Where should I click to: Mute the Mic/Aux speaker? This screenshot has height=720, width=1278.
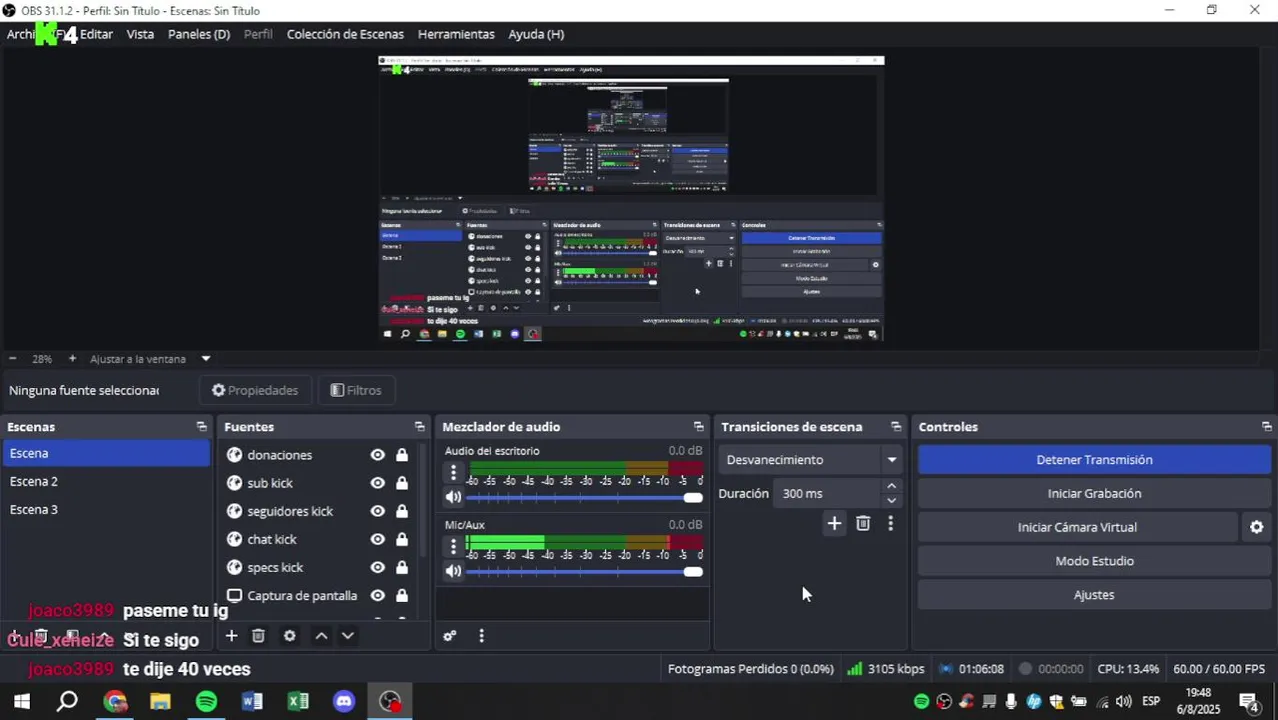pyautogui.click(x=453, y=571)
